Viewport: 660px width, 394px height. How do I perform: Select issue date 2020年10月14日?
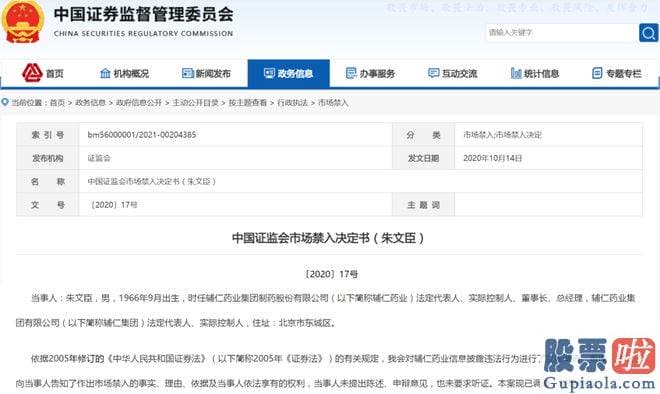pos(492,158)
